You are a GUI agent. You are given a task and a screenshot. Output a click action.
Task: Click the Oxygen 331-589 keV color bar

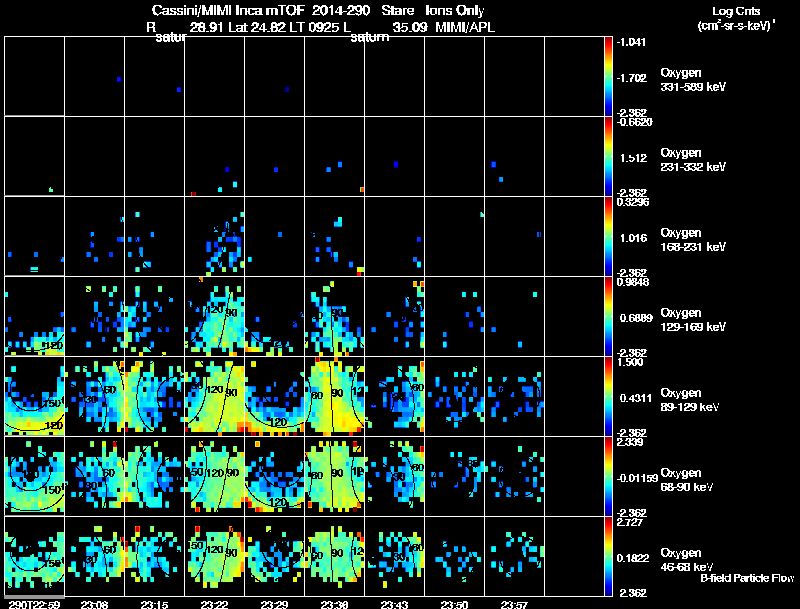[x=609, y=76]
